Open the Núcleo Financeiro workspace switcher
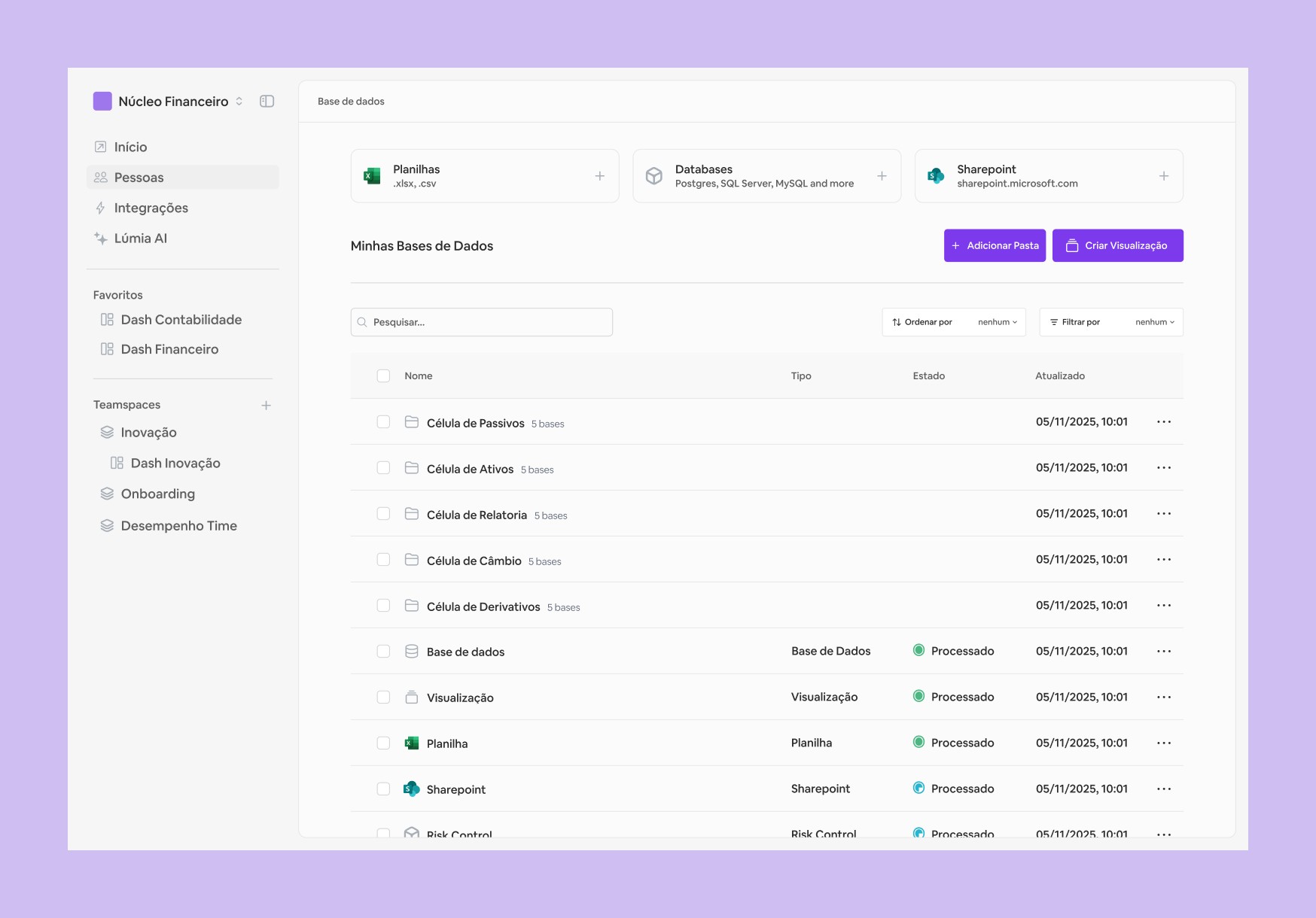 [x=239, y=101]
